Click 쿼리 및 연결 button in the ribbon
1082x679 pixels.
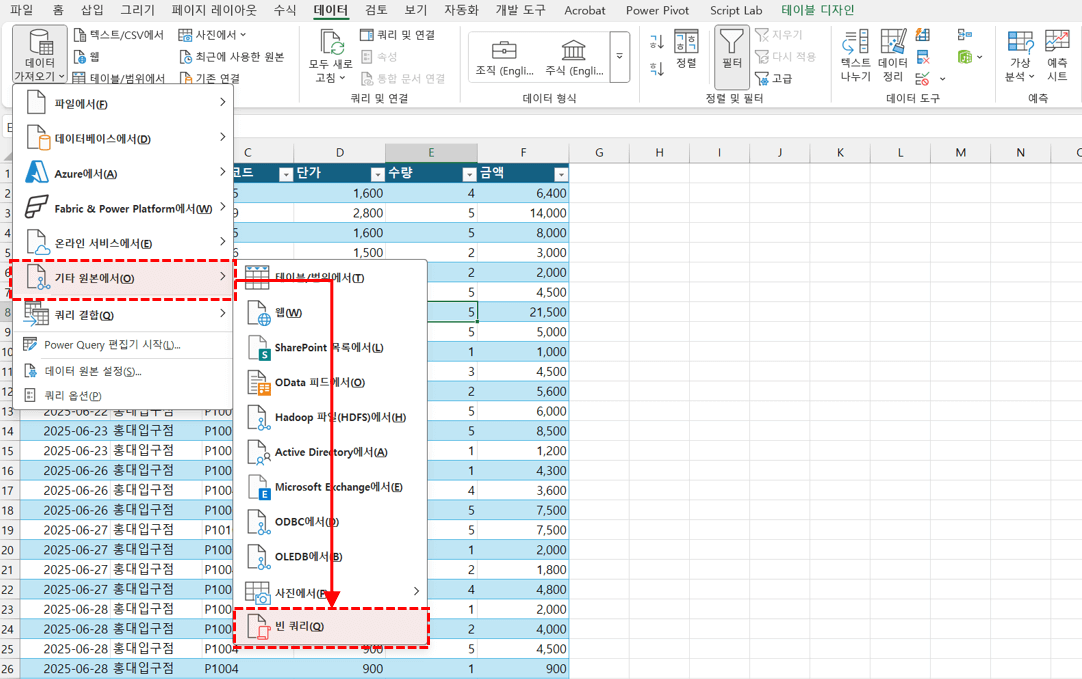[397, 35]
